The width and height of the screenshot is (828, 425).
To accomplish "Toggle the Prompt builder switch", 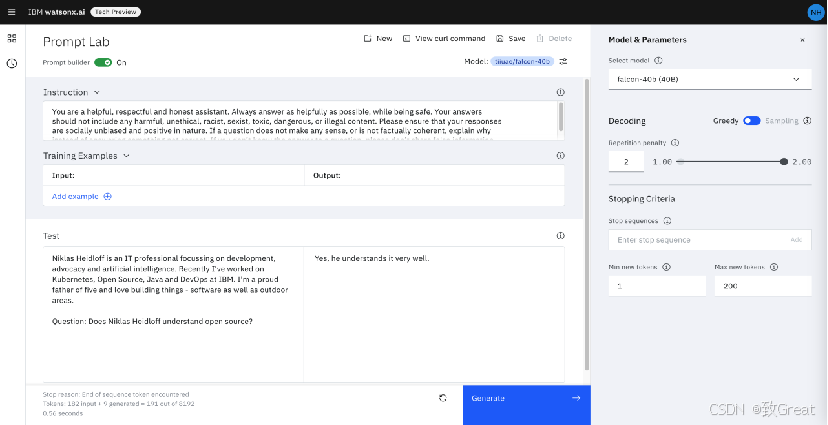I will [x=103, y=62].
